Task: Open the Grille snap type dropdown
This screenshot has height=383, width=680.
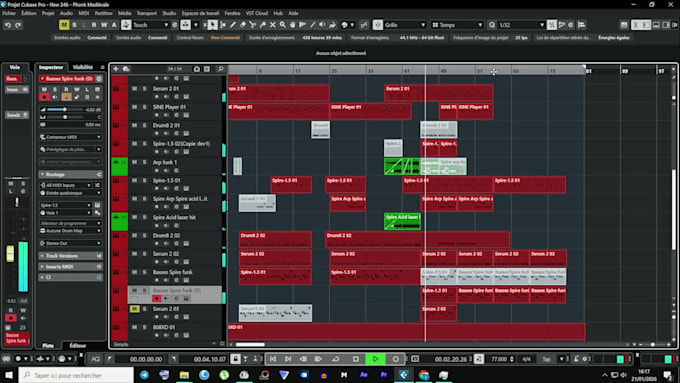Action: click(x=405, y=25)
